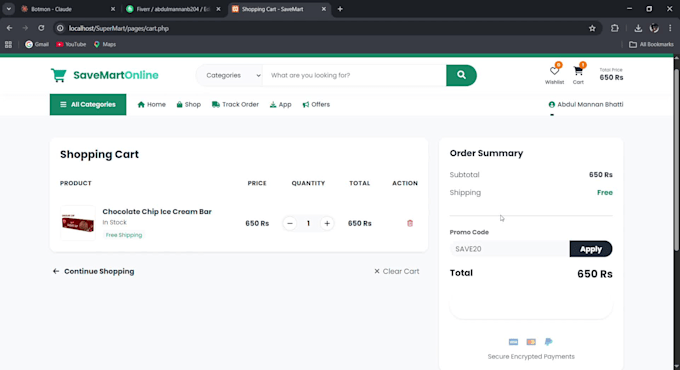Image resolution: width=680 pixels, height=370 pixels.
Task: Open Abdul Mannan Bhatti account menu
Action: 586,105
